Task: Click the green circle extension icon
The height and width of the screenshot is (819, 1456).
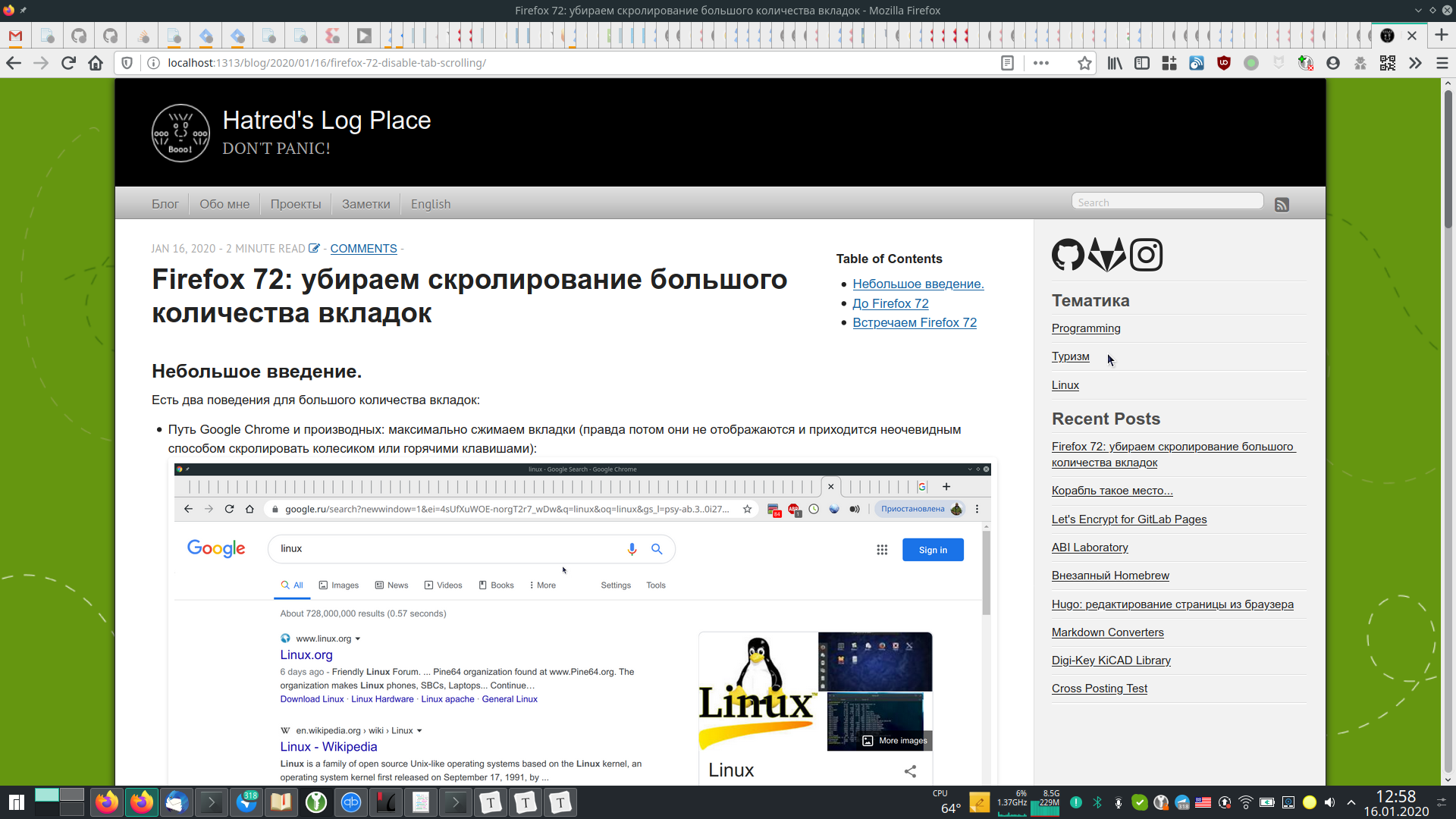Action: pos(1251,63)
